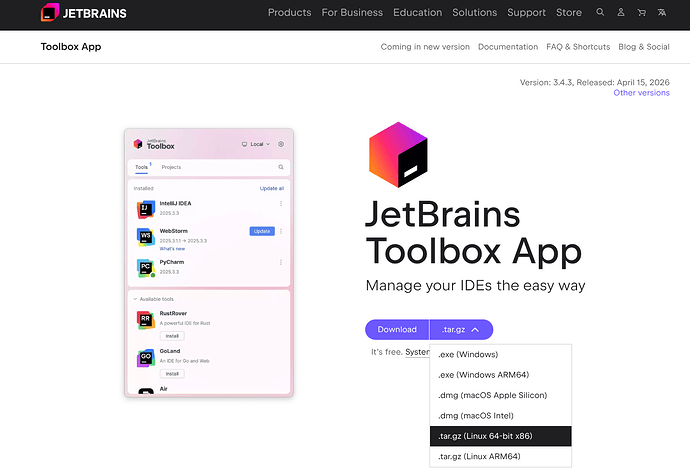Open the shopping cart icon
The image size is (690, 474).
pos(641,12)
